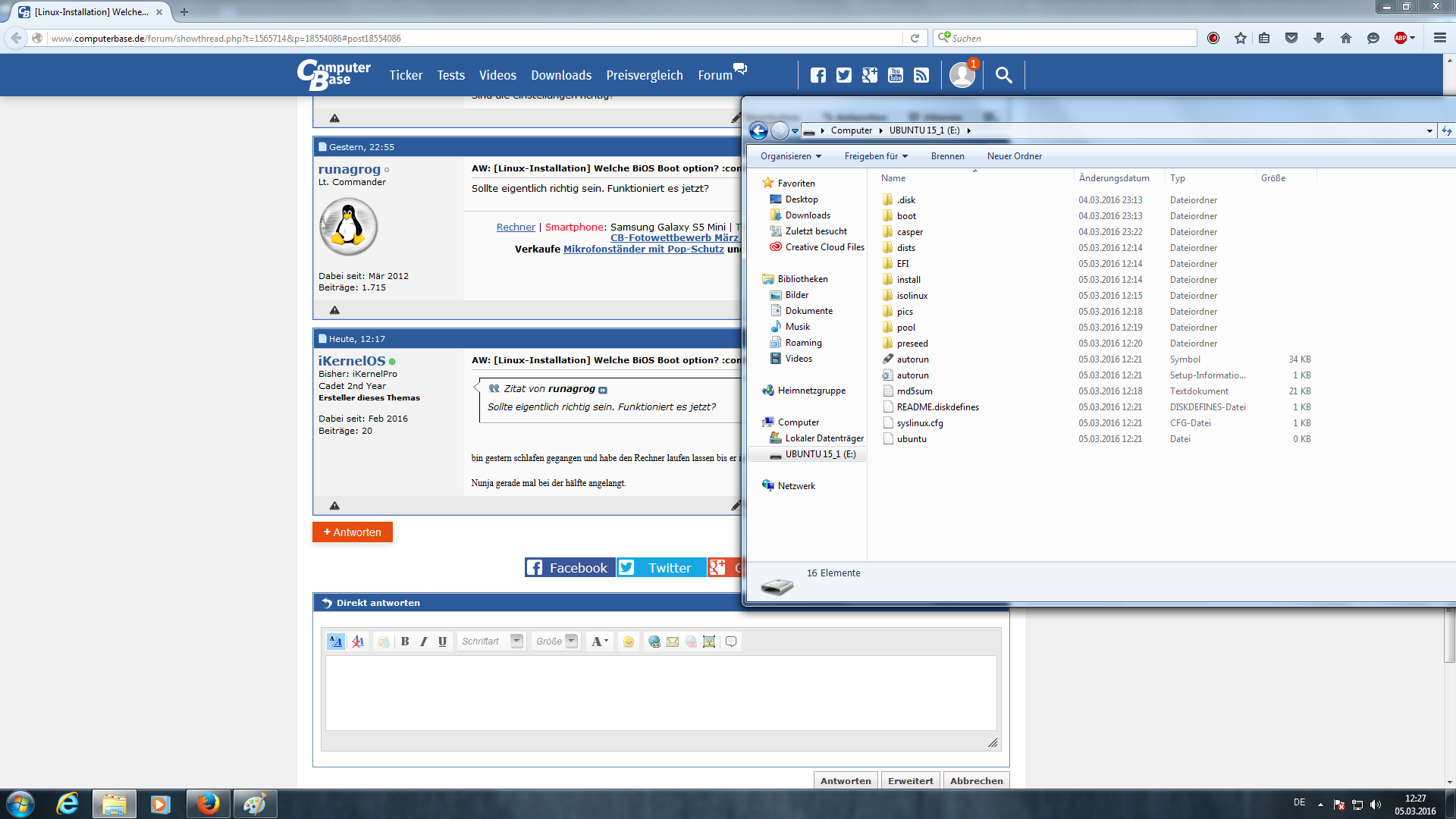This screenshot has width=1456, height=819.
Task: Open Firefox from the Windows taskbar
Action: [x=208, y=804]
